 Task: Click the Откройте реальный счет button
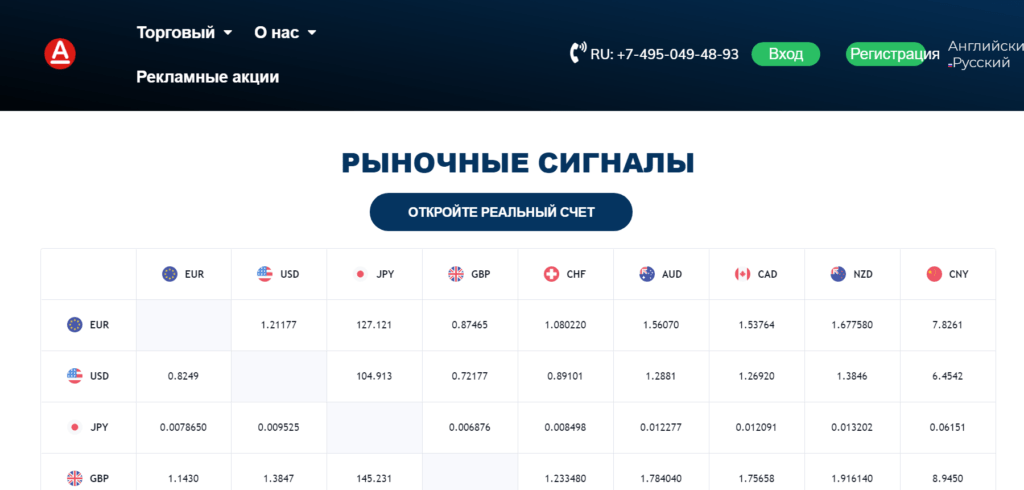[501, 212]
